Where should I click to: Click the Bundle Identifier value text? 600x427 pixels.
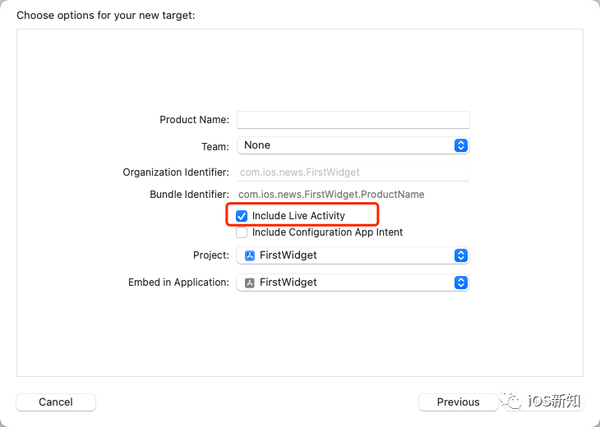click(331, 194)
